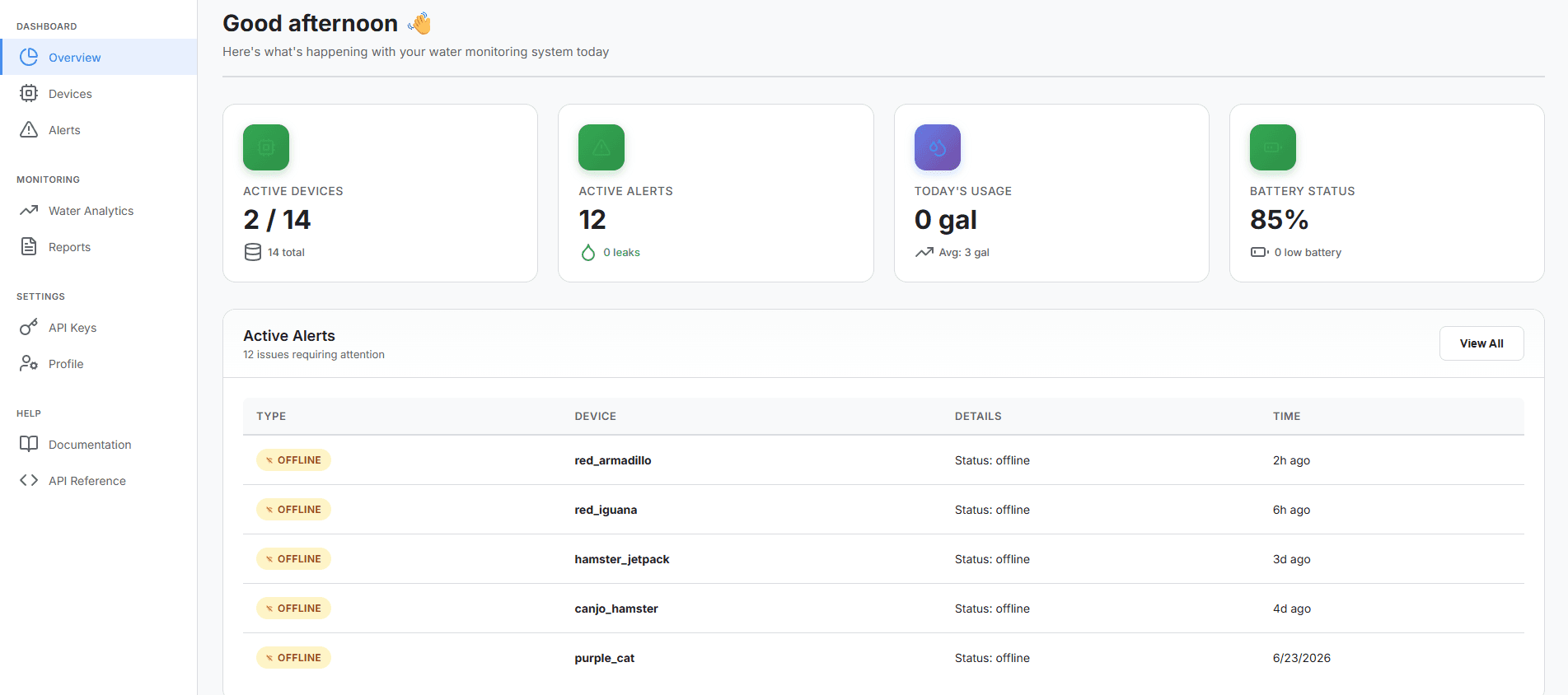Click the droplet icon beside 0 leaks
1568x695 pixels.
coord(588,252)
